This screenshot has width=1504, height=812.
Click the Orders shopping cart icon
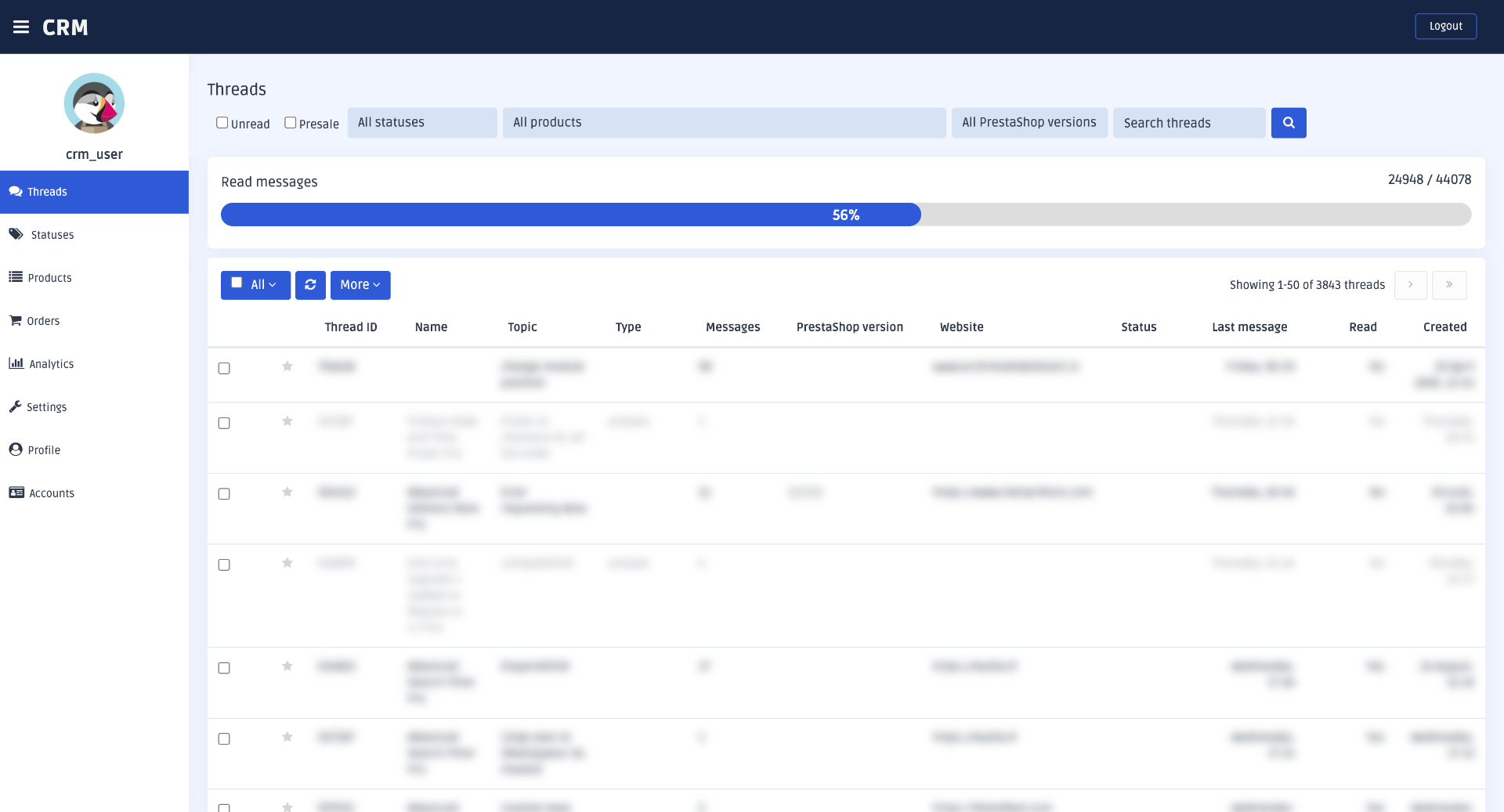coord(15,320)
